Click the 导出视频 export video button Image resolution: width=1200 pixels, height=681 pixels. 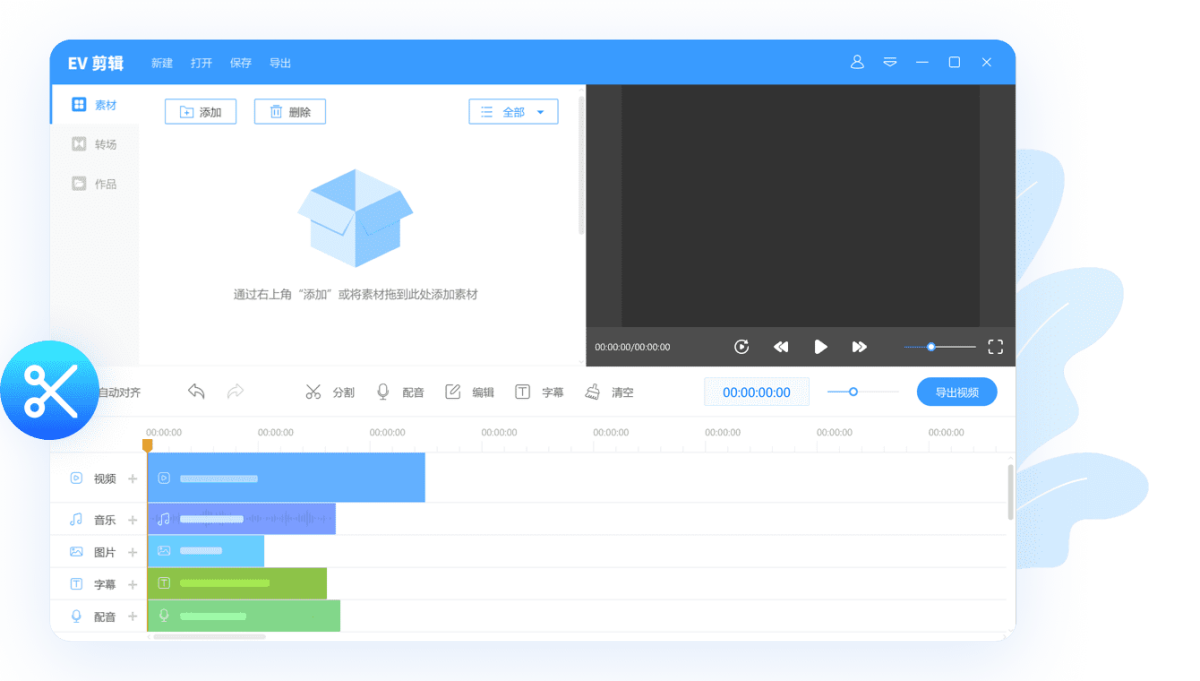pyautogui.click(x=956, y=392)
